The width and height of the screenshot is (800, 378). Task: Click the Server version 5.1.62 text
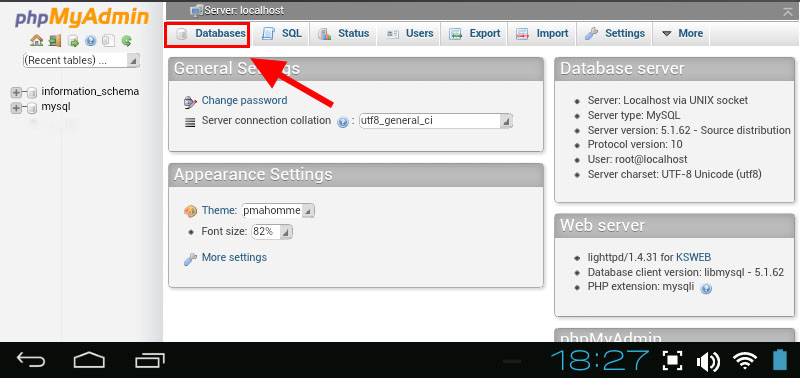coord(689,130)
